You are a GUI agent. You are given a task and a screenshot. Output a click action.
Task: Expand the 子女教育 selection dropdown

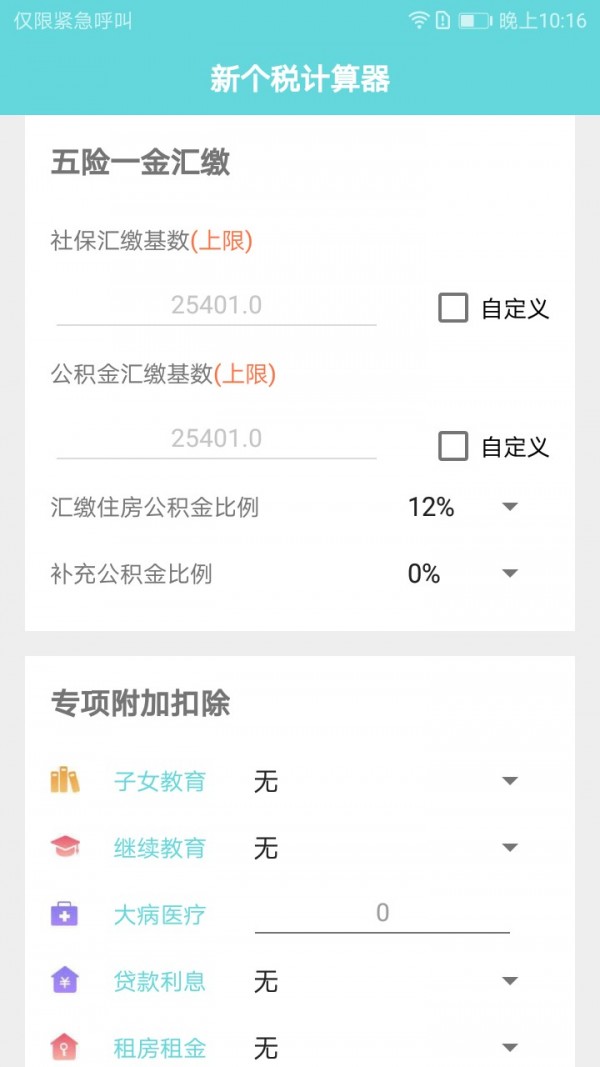(509, 781)
